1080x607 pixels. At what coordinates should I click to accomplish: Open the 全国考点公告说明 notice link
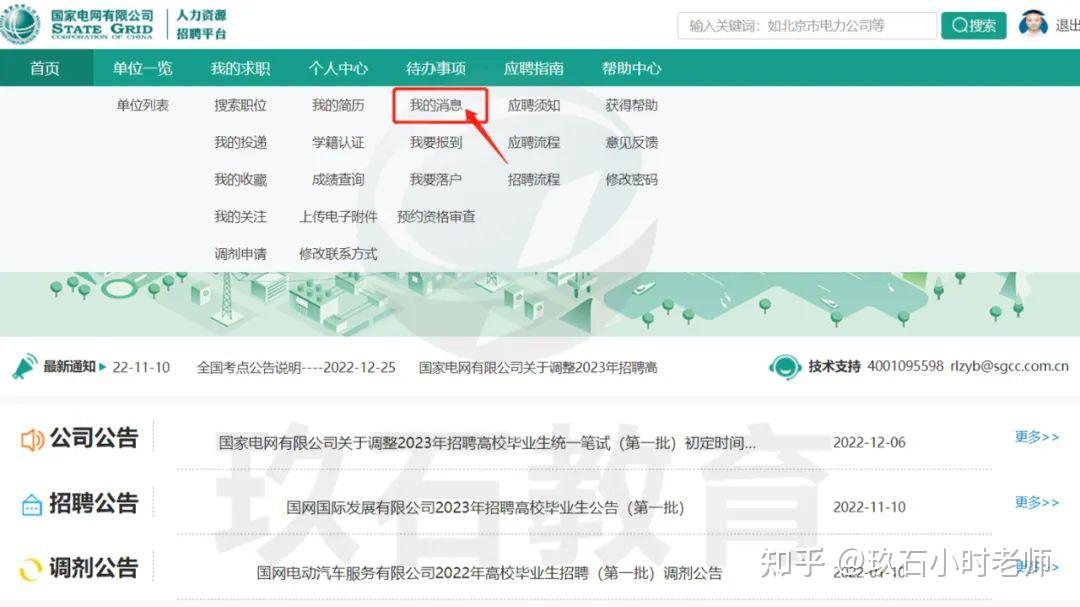click(x=296, y=367)
